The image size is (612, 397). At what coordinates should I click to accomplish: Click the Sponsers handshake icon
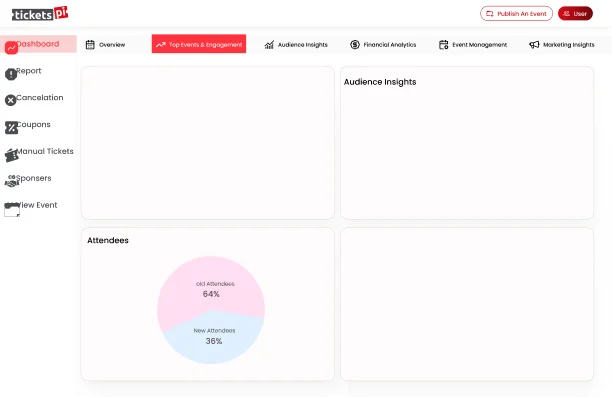click(x=12, y=181)
